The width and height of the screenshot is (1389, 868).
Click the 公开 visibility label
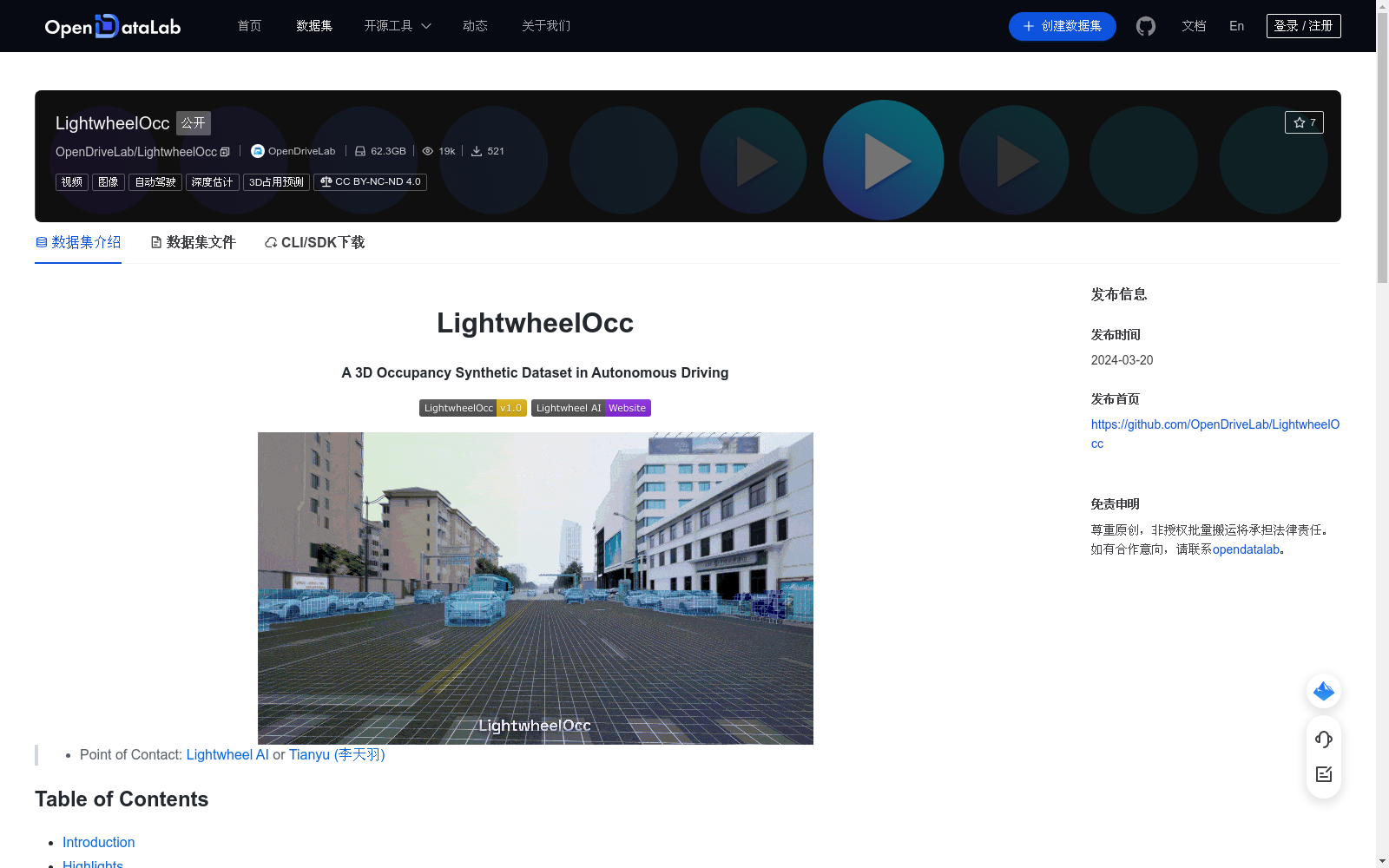coord(194,123)
